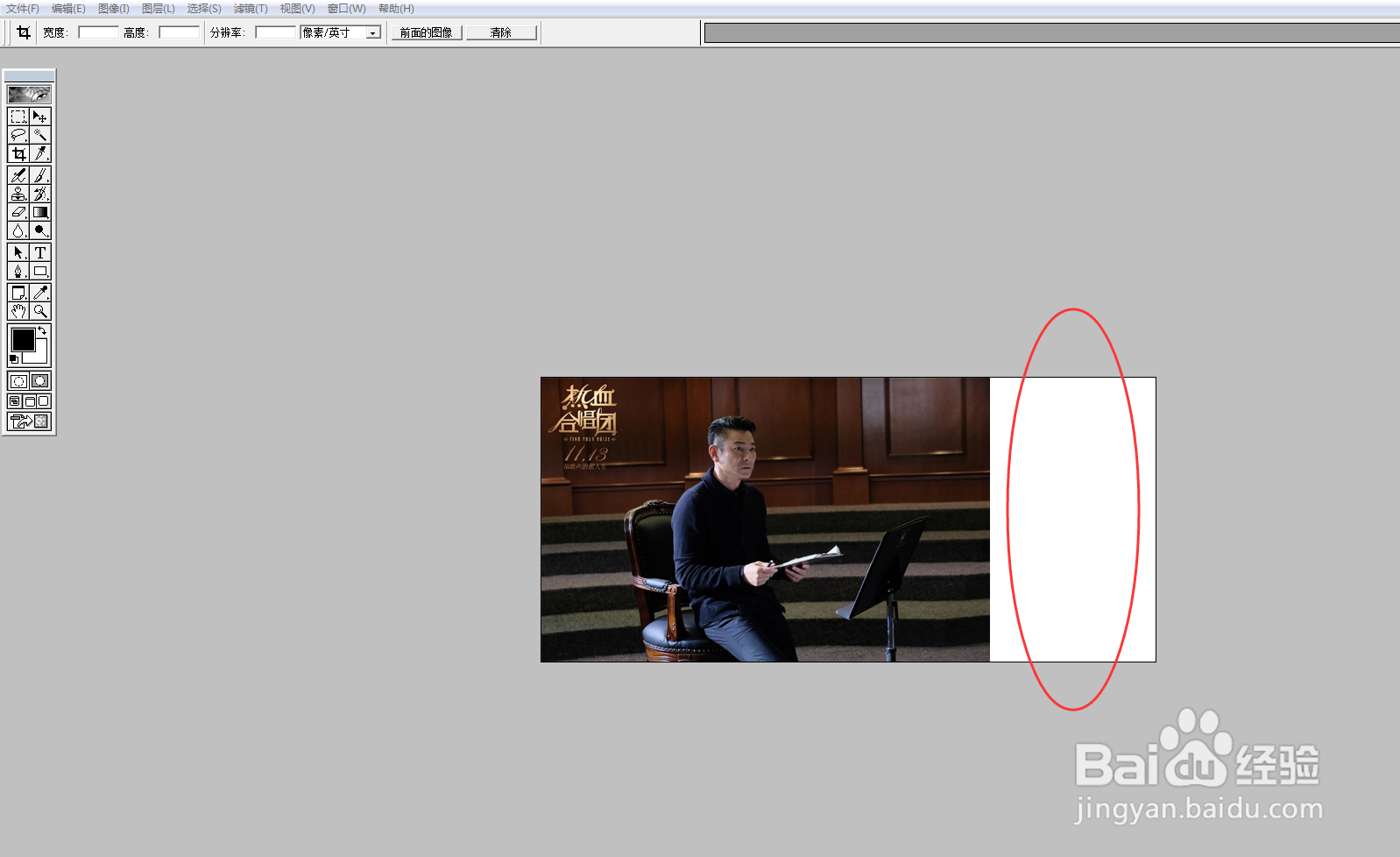
Task: Select the Dodge tool
Action: pyautogui.click(x=40, y=230)
